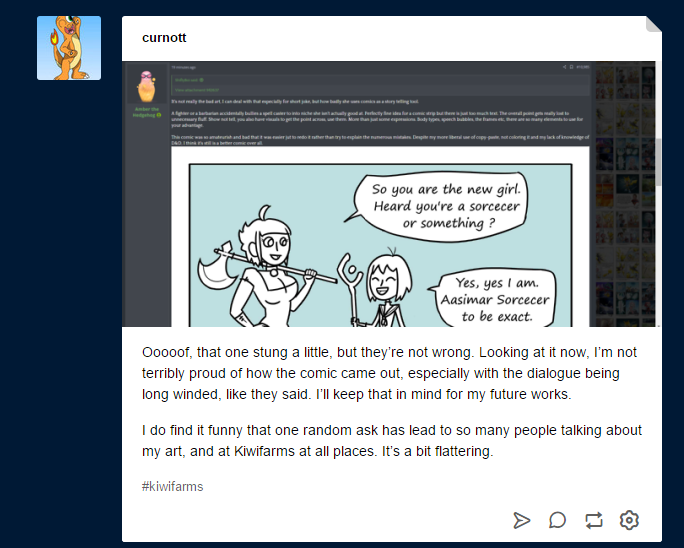The width and height of the screenshot is (684, 548).
Task: Click the 'So you are the new girl' speech bubble
Action: point(441,206)
